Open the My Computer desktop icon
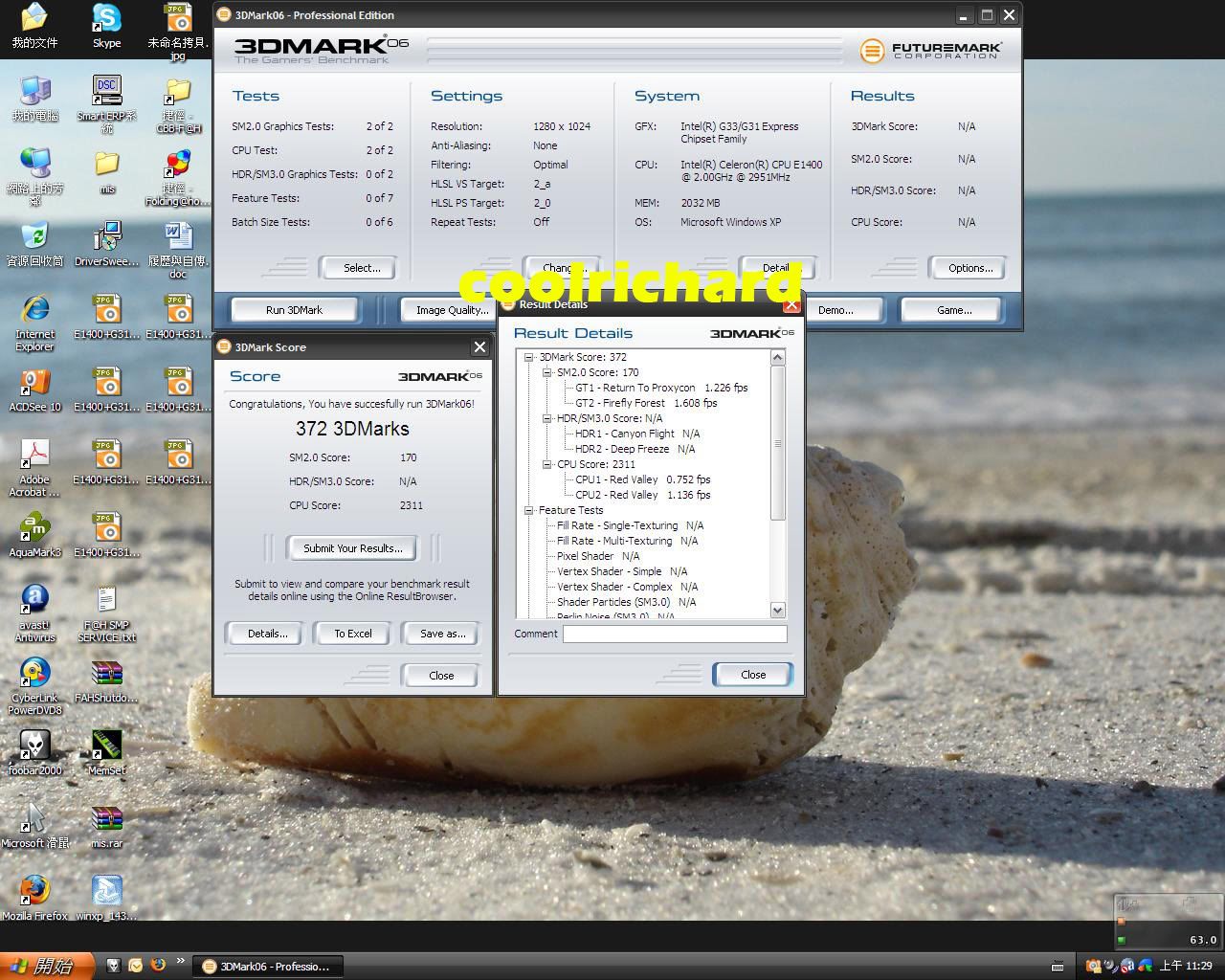 tap(34, 99)
